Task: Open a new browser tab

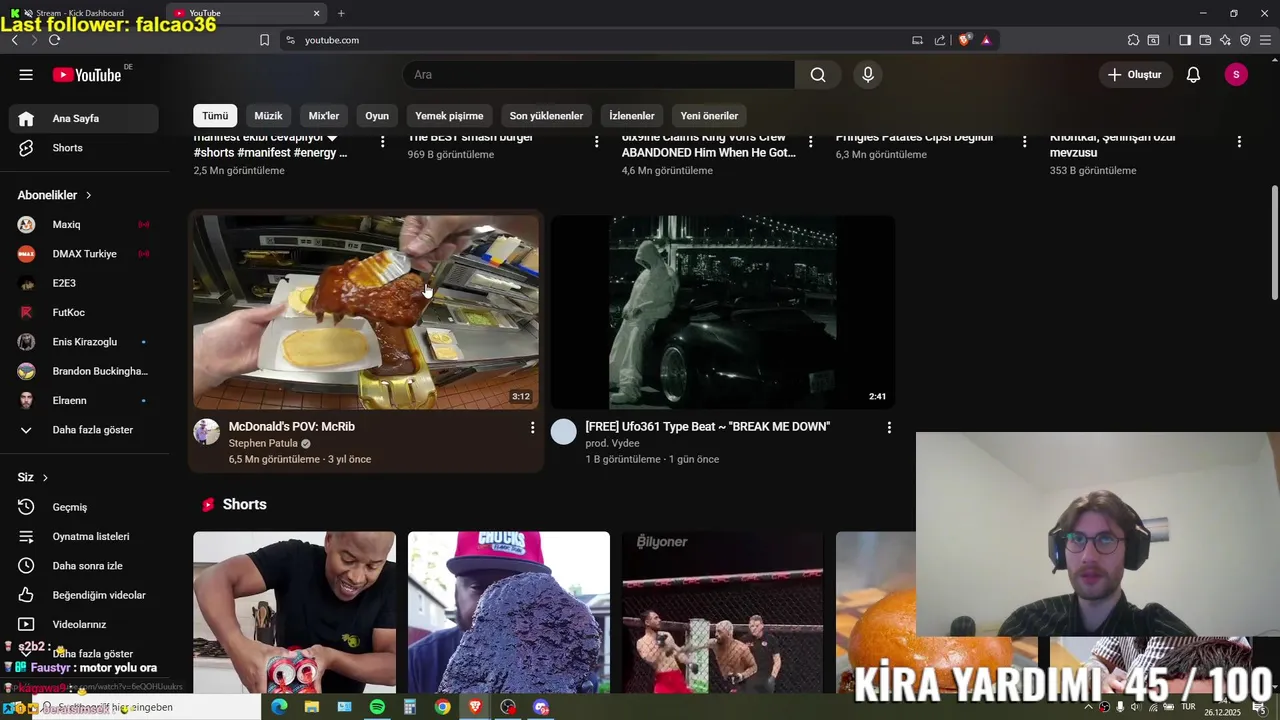Action: (x=341, y=13)
